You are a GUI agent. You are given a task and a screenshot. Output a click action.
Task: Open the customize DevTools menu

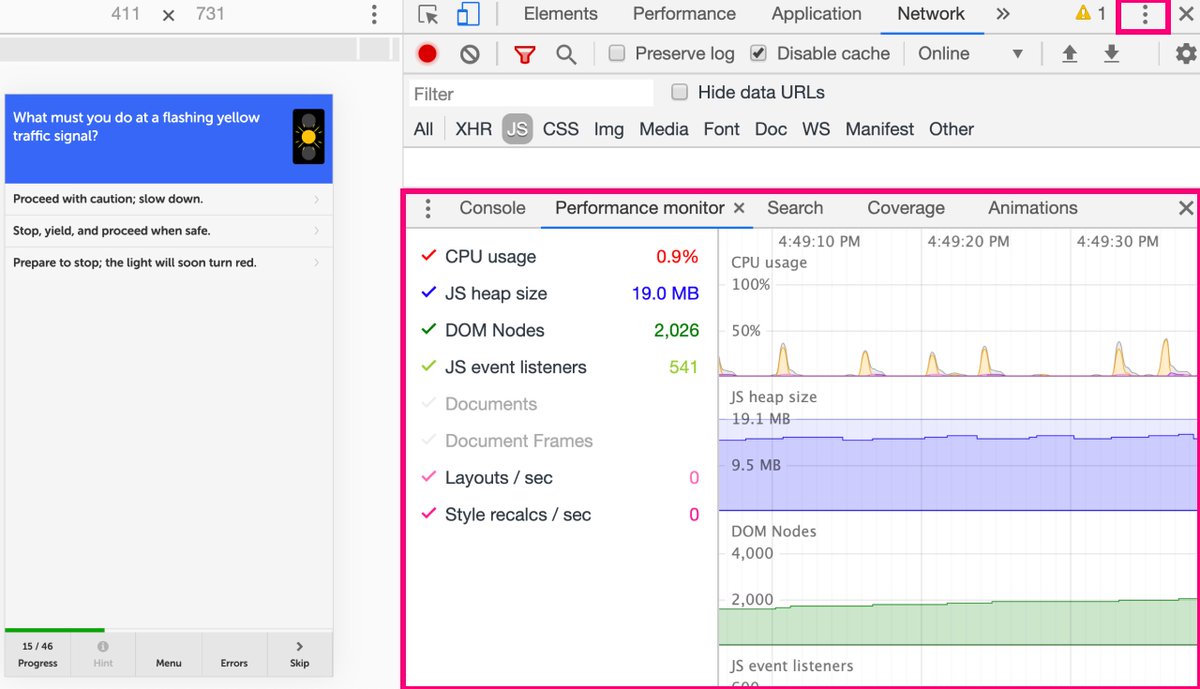1143,14
